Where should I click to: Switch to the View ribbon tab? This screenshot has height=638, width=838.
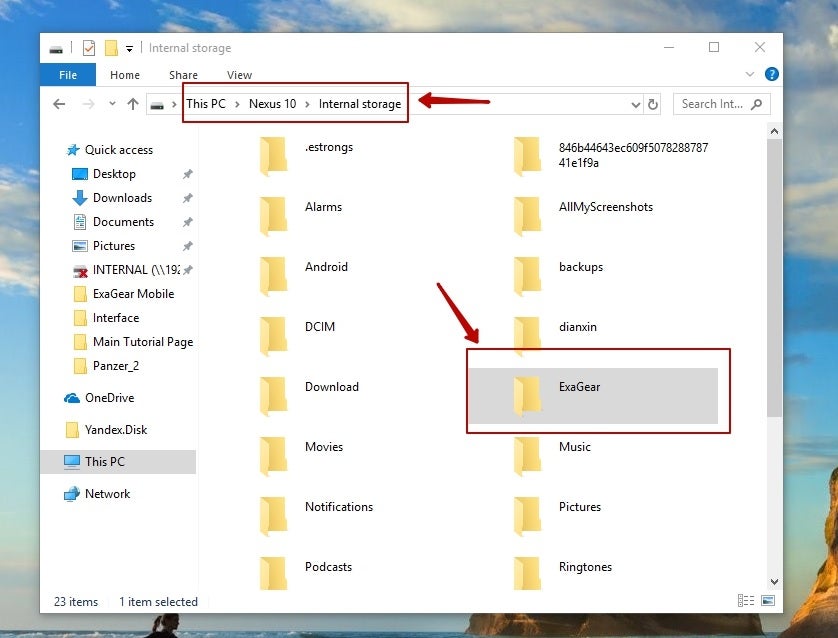coord(239,75)
